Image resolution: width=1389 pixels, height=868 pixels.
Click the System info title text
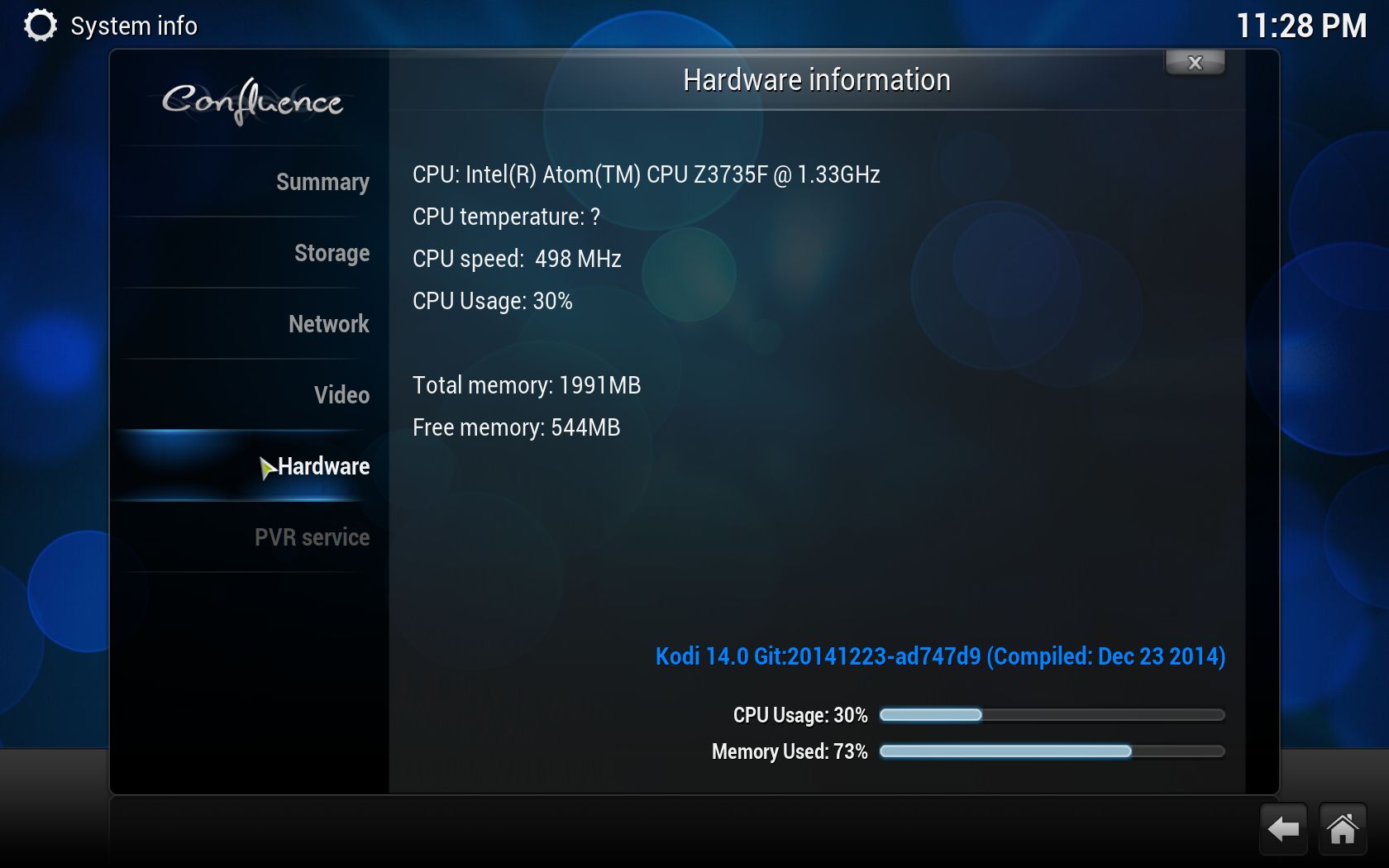[134, 26]
